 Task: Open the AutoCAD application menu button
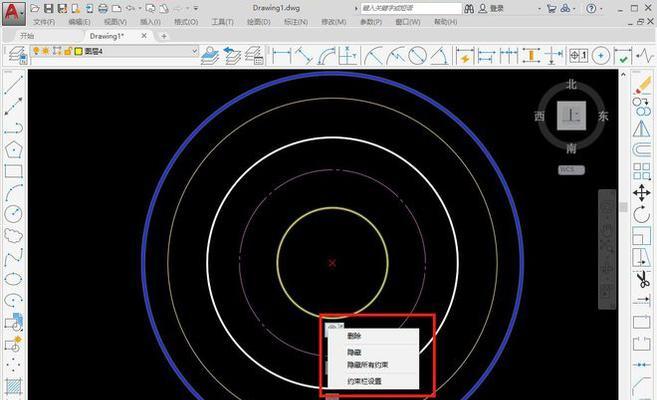click(13, 14)
